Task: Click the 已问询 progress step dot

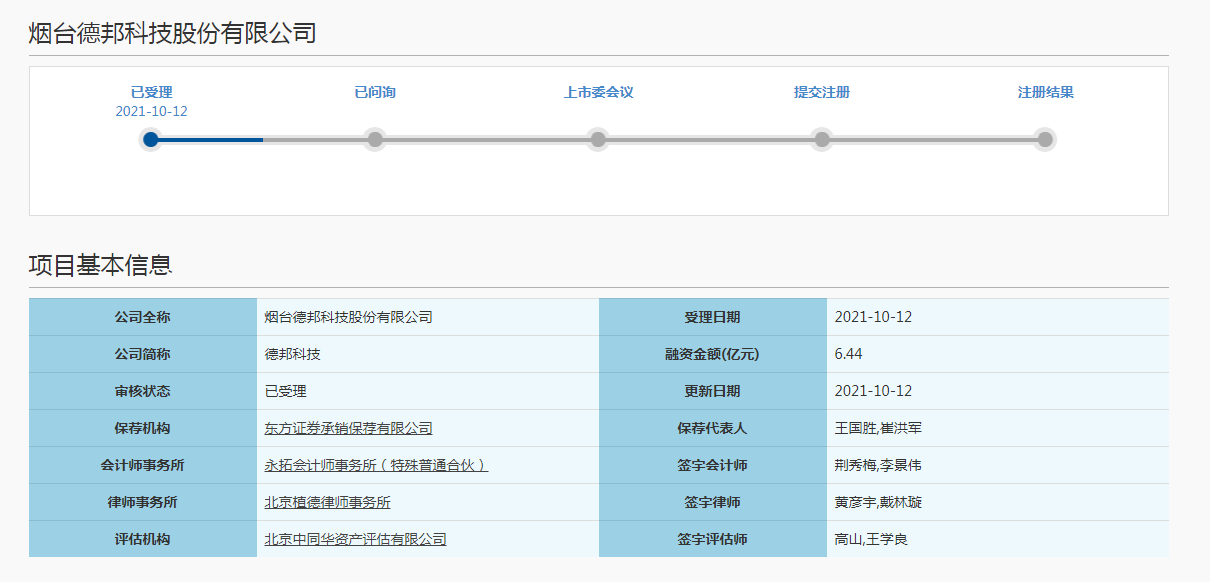Action: (x=375, y=139)
